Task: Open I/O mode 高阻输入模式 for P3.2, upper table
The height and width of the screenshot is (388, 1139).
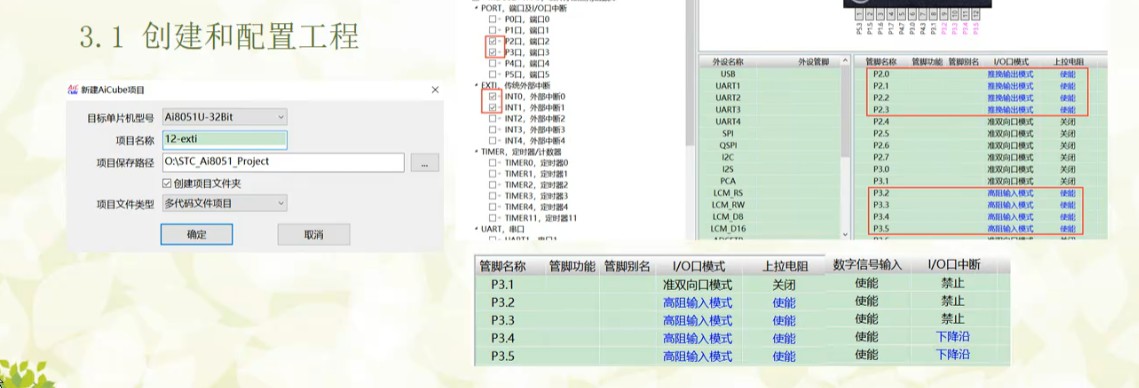Action: (x=1010, y=194)
